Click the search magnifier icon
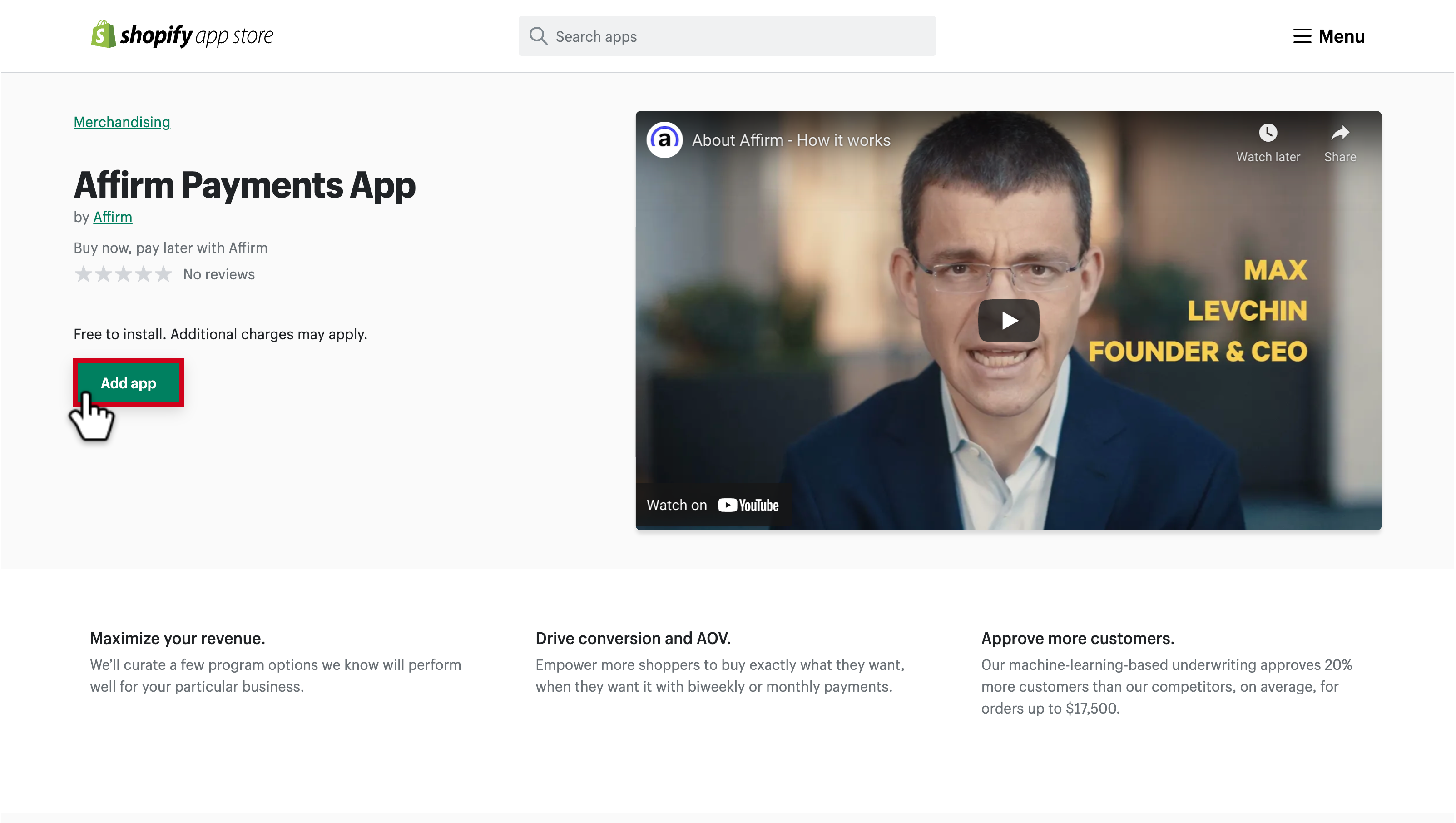Viewport: 1456px width, 823px height. [x=538, y=35]
